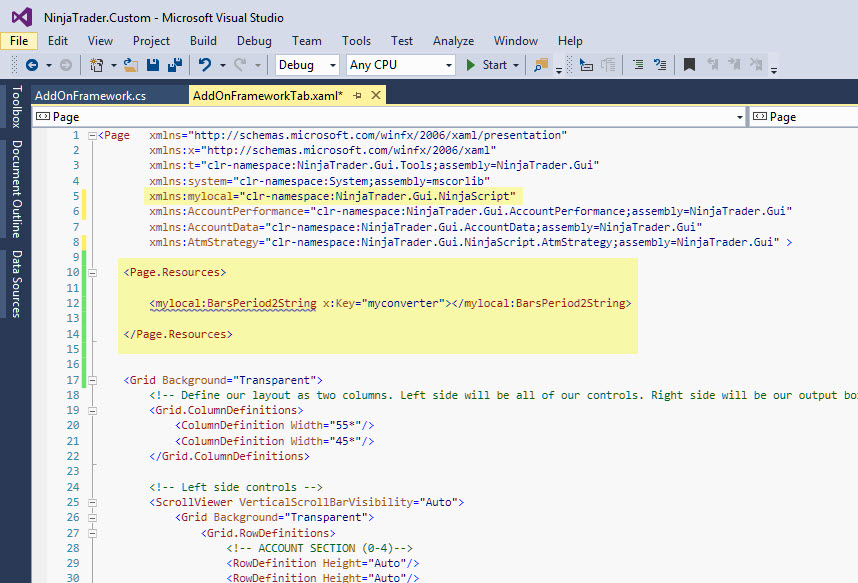Click the Redo arrow icon
The height and width of the screenshot is (583, 858).
[x=240, y=65]
